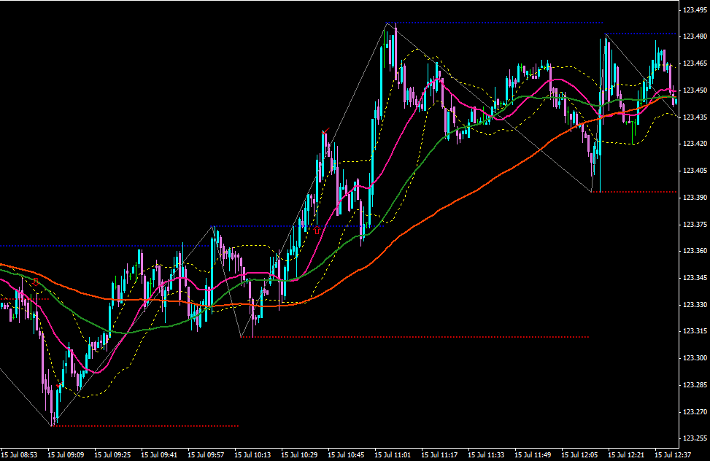Viewport: 710px width, 461px height.
Task: Click the 123.375 price label
Action: pyautogui.click(x=696, y=224)
